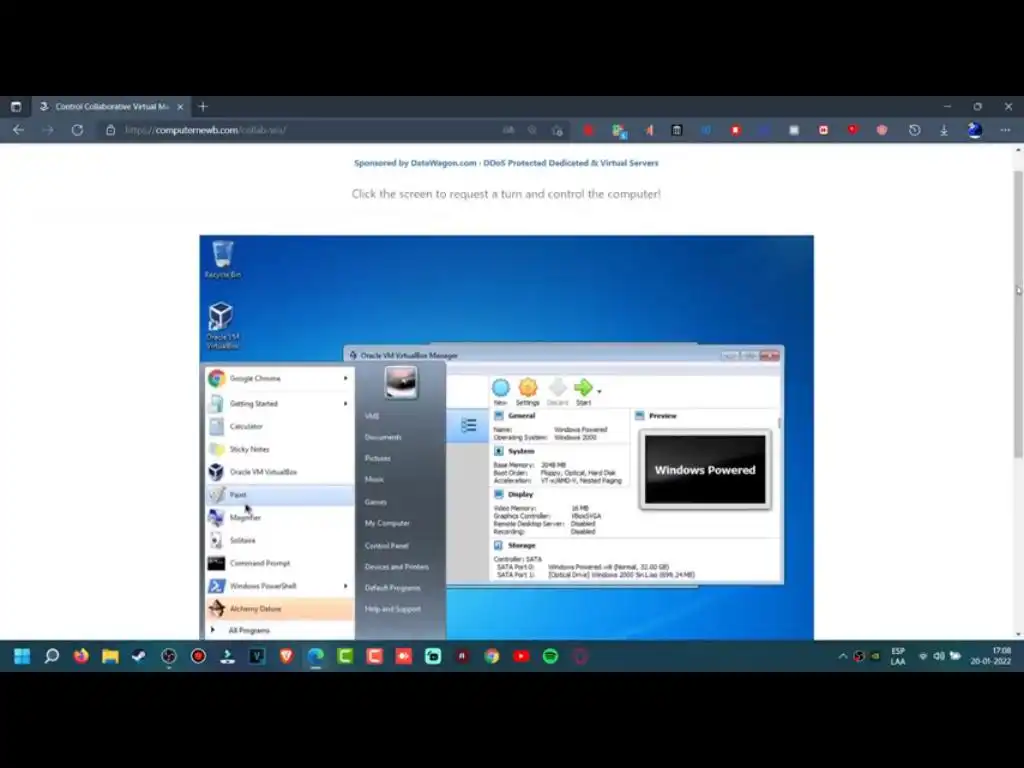Open Devices and Printers from start menu
The width and height of the screenshot is (1024, 768).
396,567
